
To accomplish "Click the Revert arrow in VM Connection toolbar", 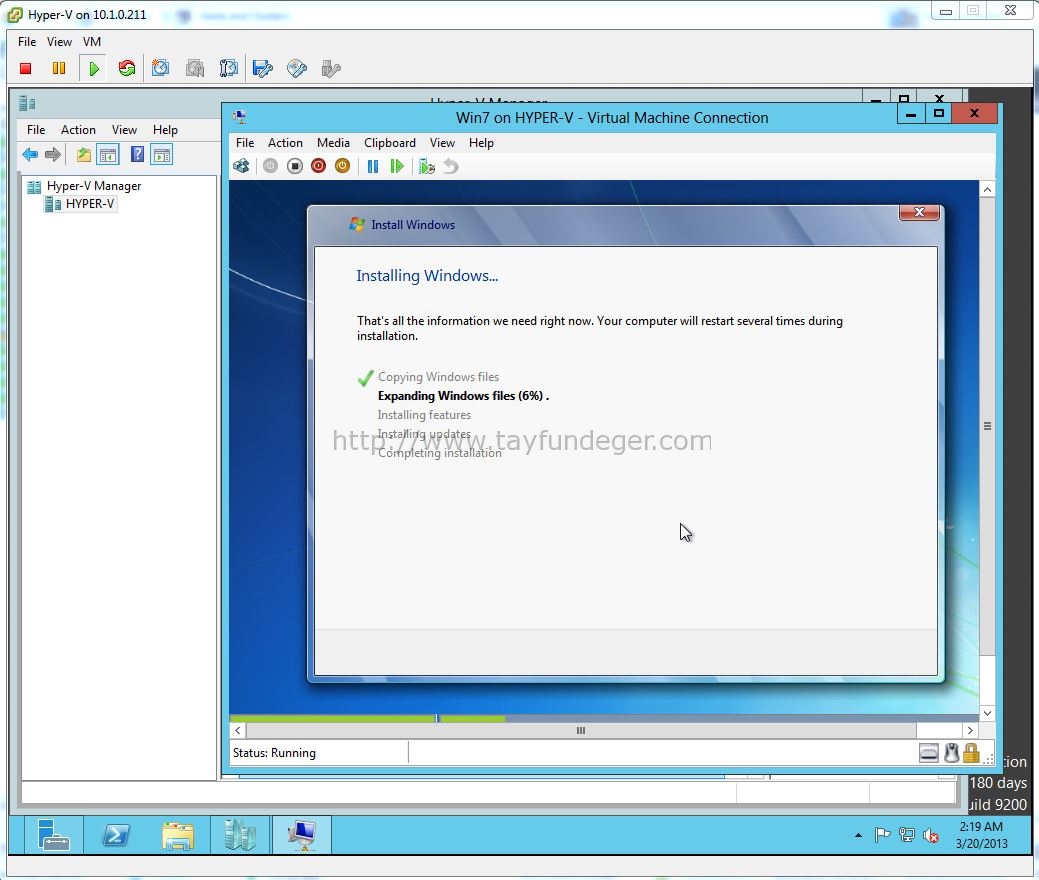I will click(451, 166).
